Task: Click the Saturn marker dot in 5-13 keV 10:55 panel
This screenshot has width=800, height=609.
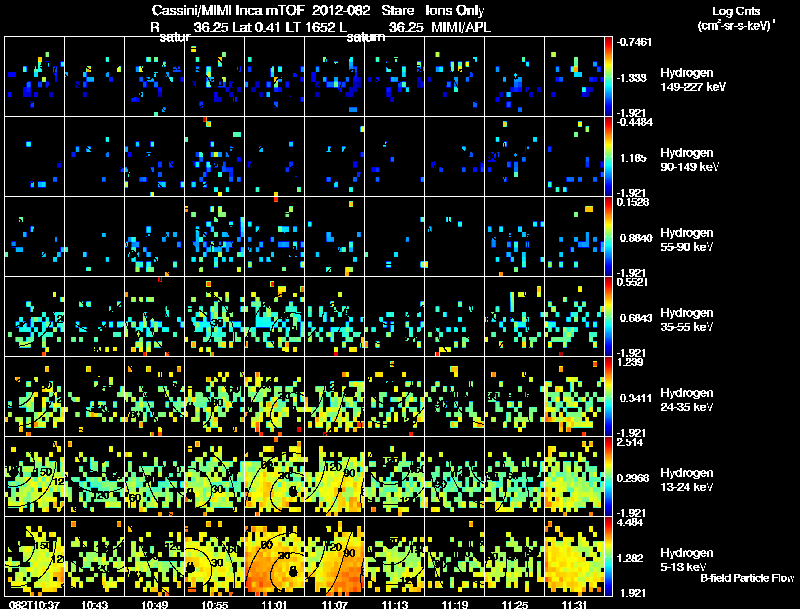Action: coord(191,567)
